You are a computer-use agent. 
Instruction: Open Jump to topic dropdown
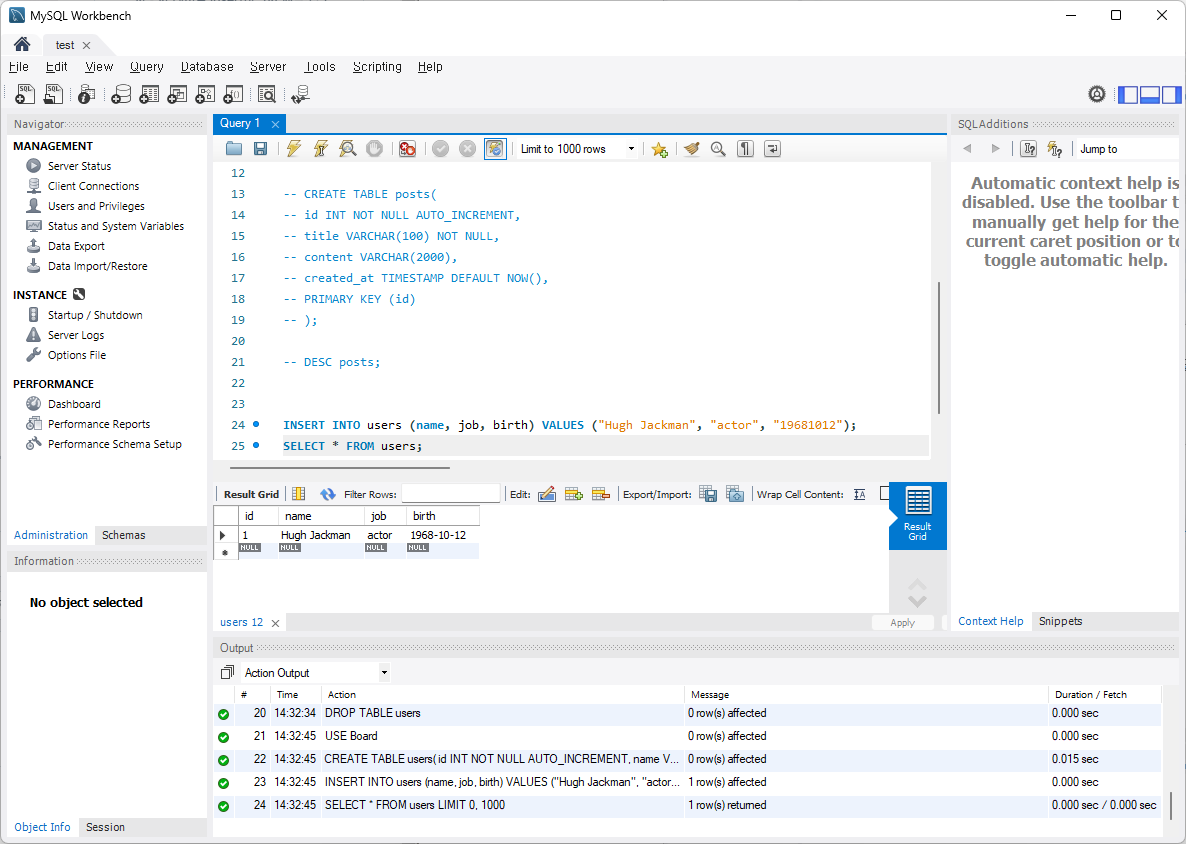point(1129,149)
